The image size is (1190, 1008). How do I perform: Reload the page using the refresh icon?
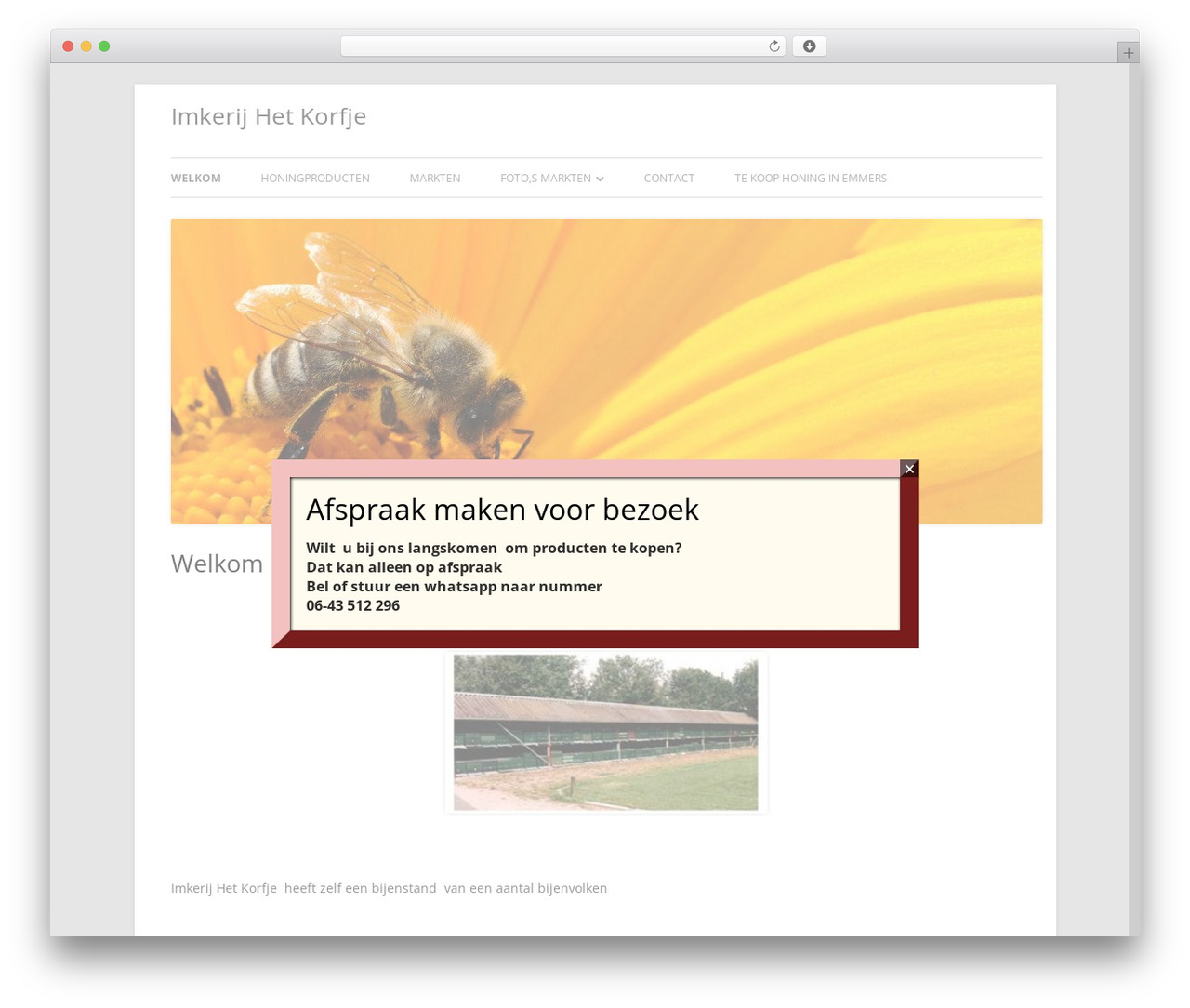[x=774, y=46]
